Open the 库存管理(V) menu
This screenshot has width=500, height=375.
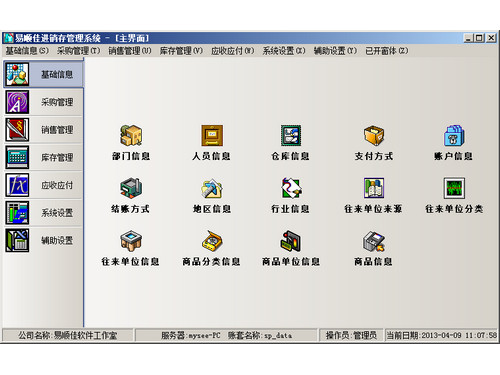click(181, 51)
